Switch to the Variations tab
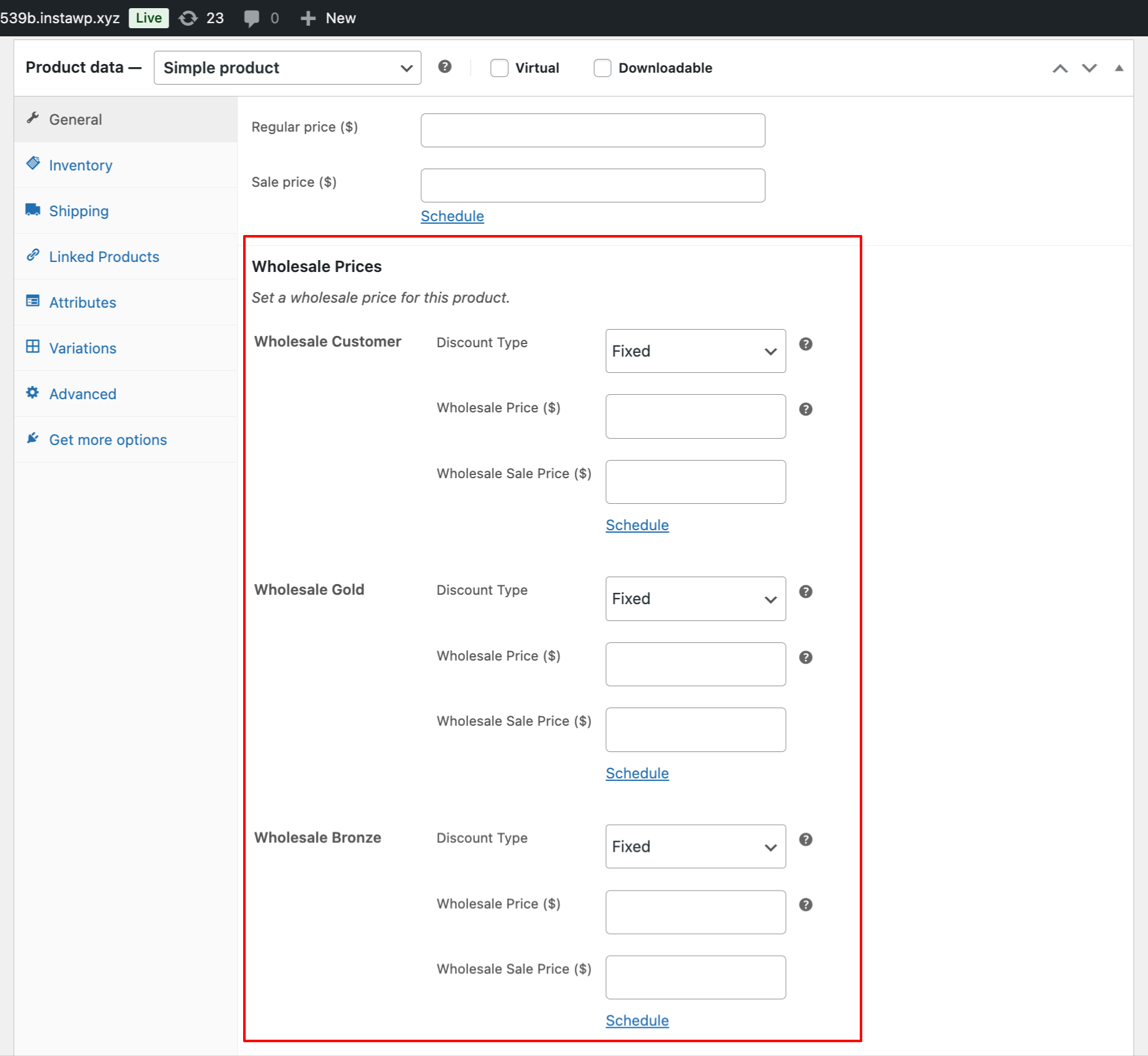The height and width of the screenshot is (1056, 1148). coord(126,348)
